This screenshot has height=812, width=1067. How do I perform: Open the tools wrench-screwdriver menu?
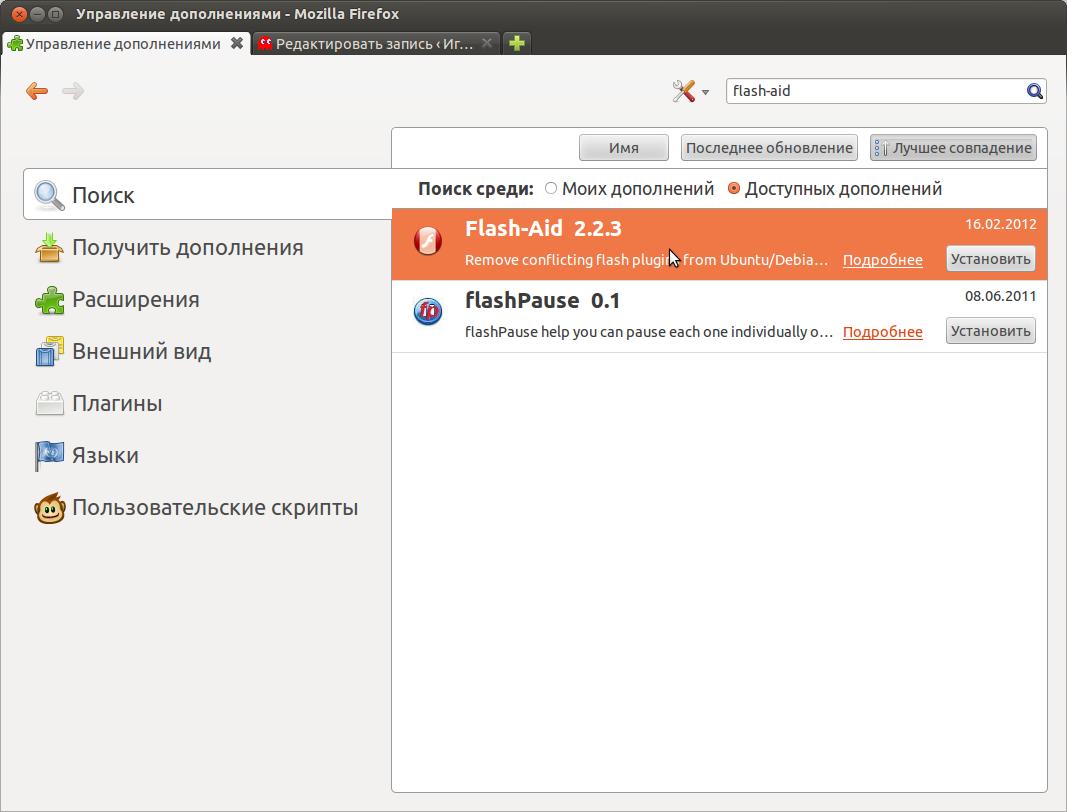click(690, 91)
